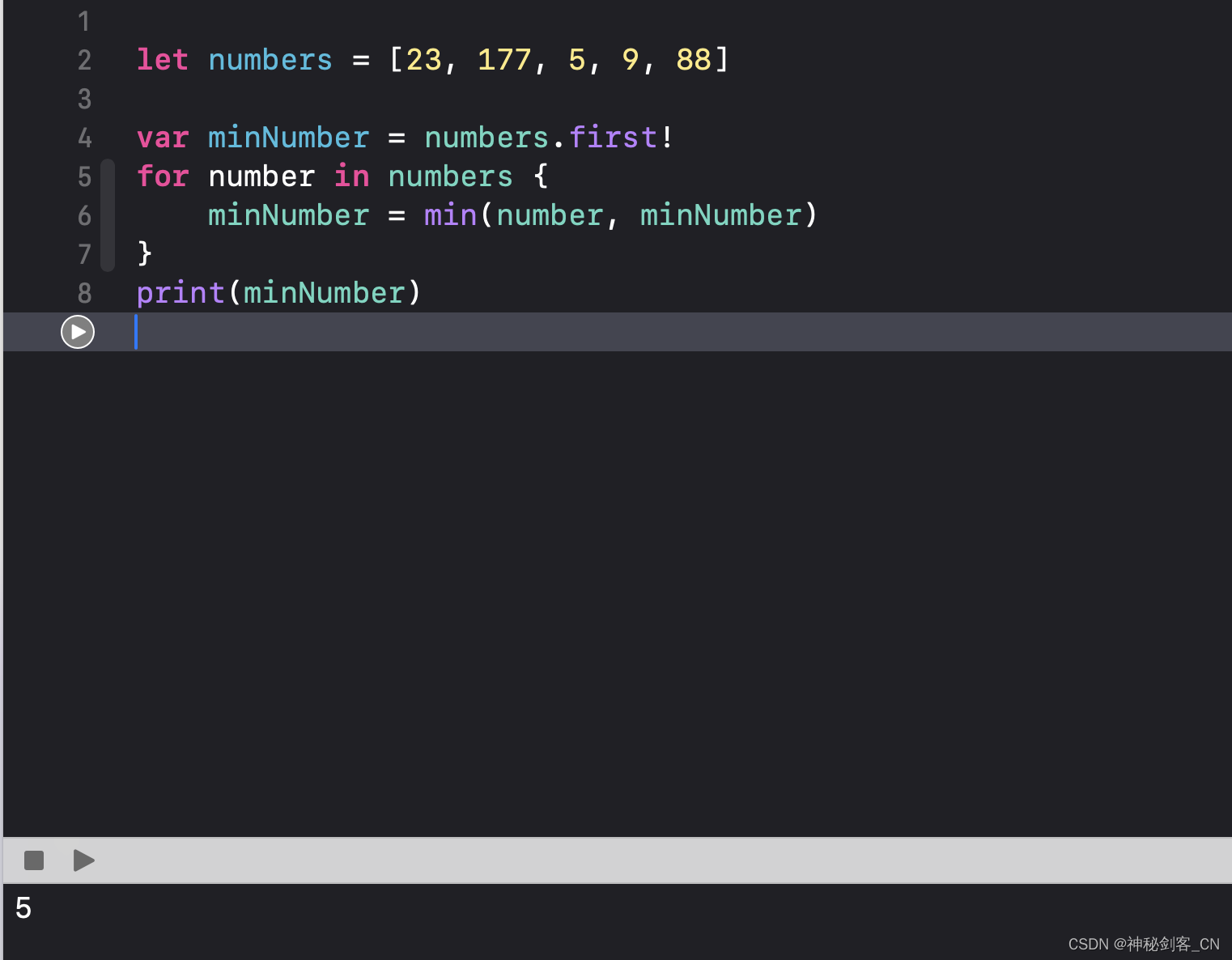Run playground up to the highlighted line
This screenshot has width=1232, height=960.
pyautogui.click(x=78, y=332)
